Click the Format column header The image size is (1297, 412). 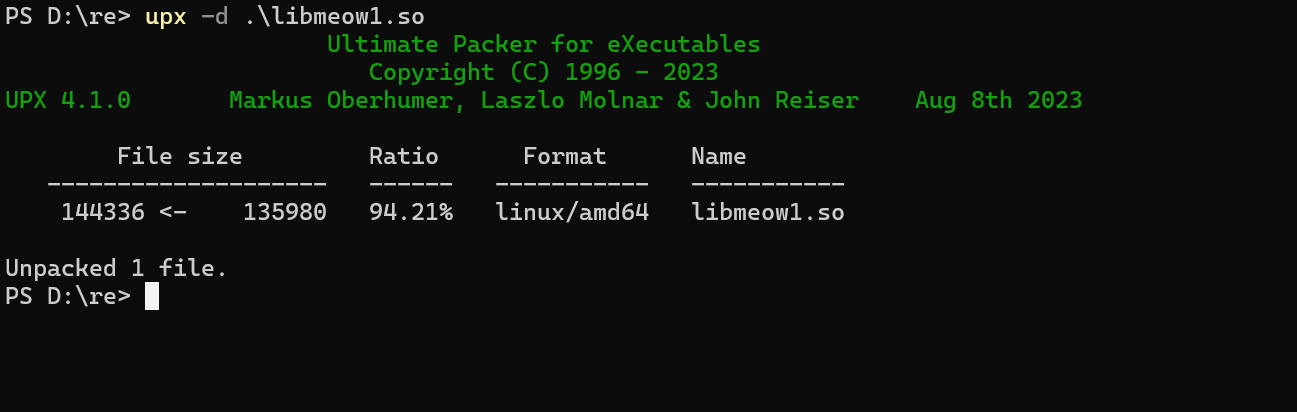coord(564,157)
